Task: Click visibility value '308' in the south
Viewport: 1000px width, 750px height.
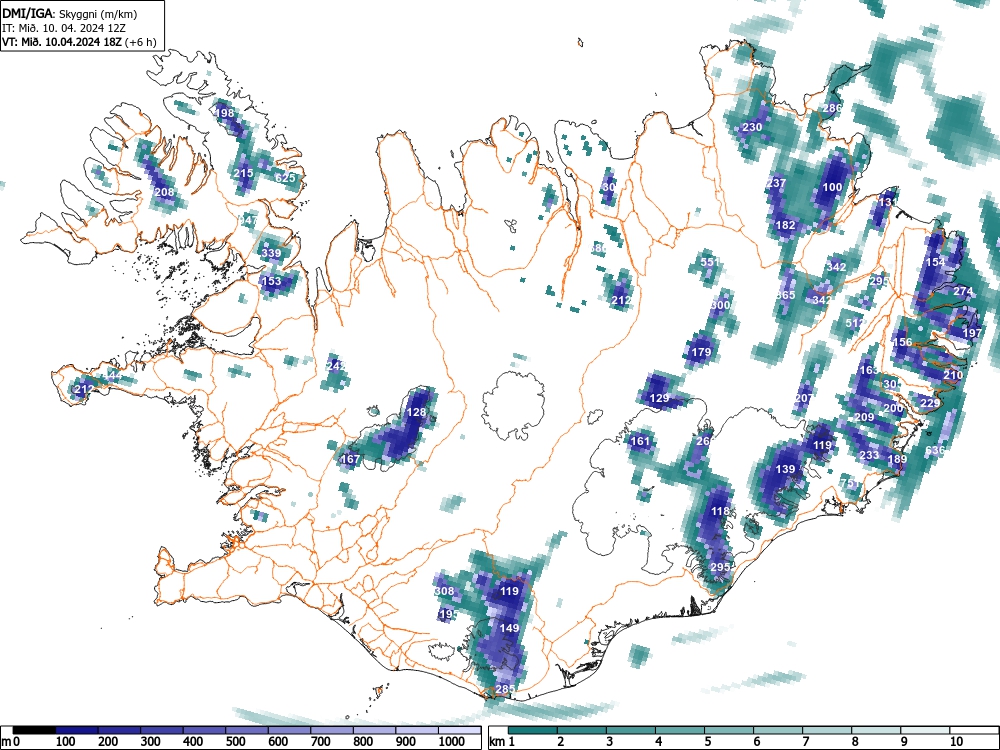Action: (444, 591)
